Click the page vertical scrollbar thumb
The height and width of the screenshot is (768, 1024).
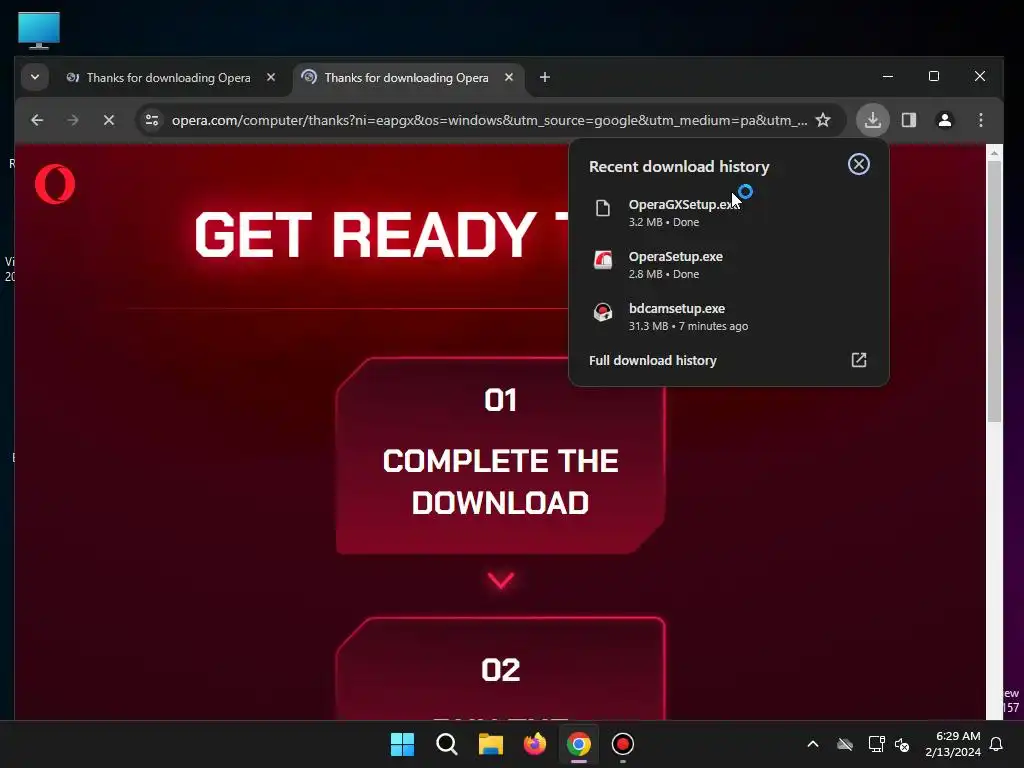tap(994, 291)
